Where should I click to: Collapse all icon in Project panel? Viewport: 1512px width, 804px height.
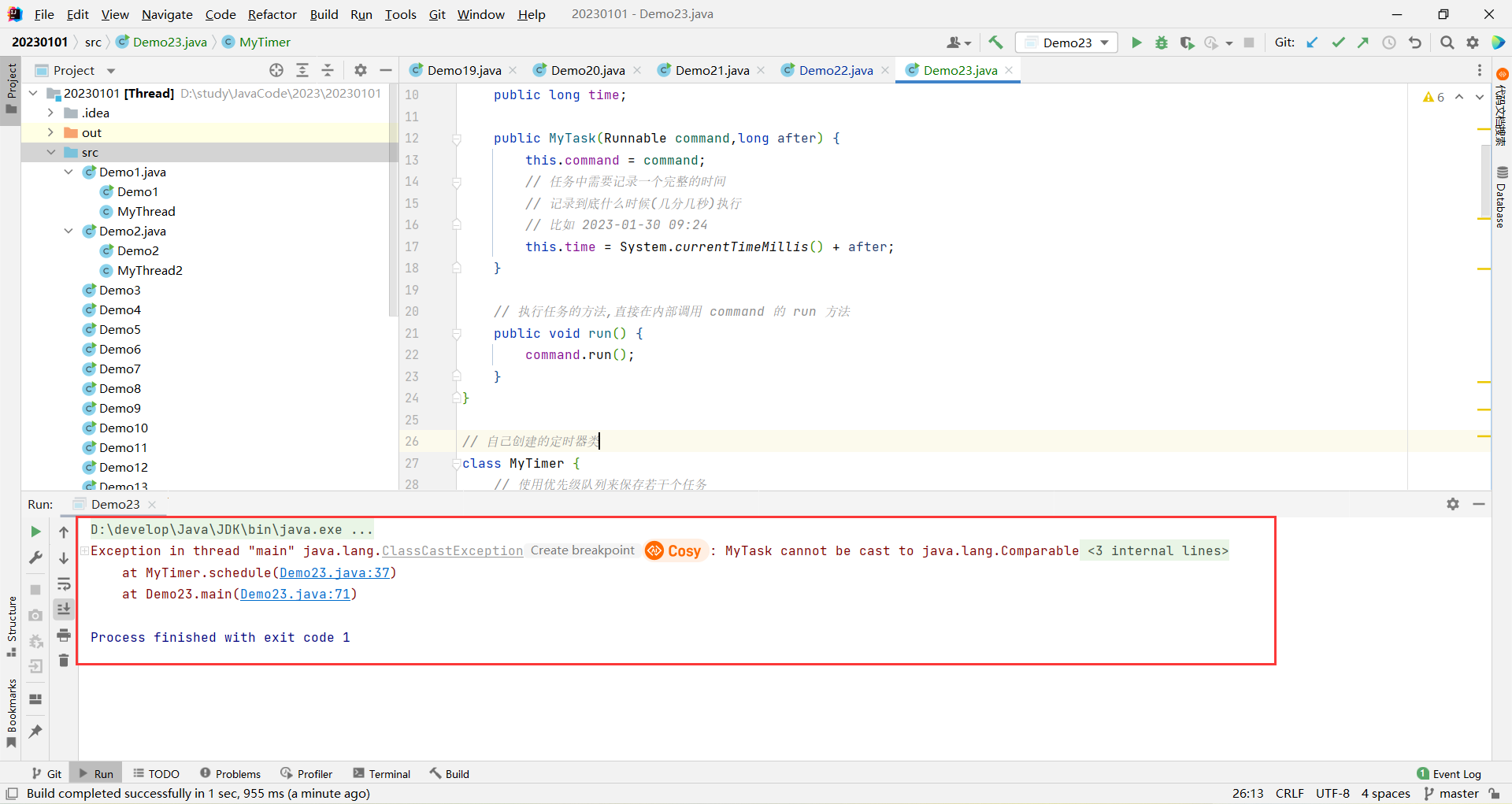[328, 70]
